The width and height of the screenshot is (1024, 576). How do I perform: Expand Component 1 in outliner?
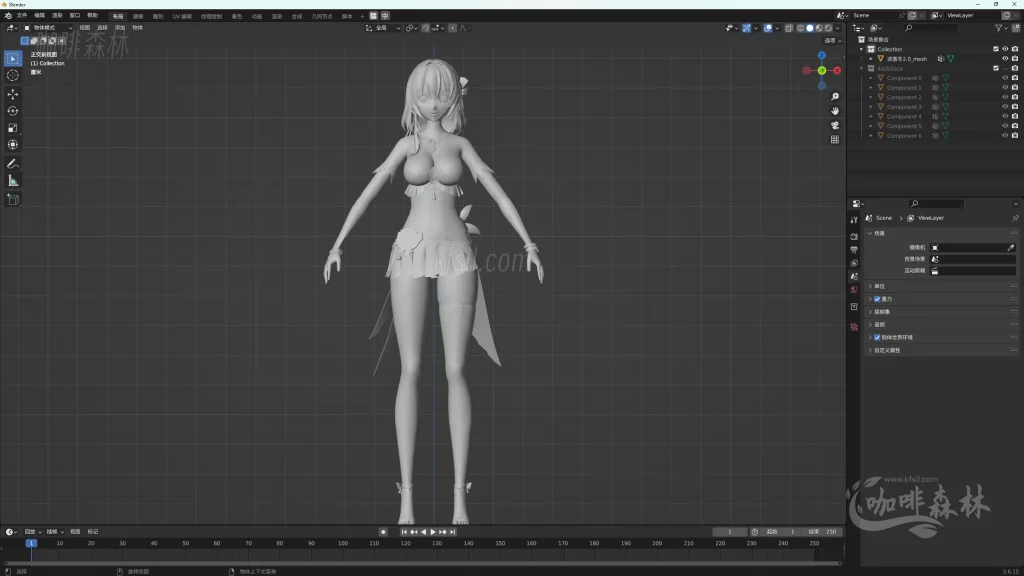click(871, 88)
